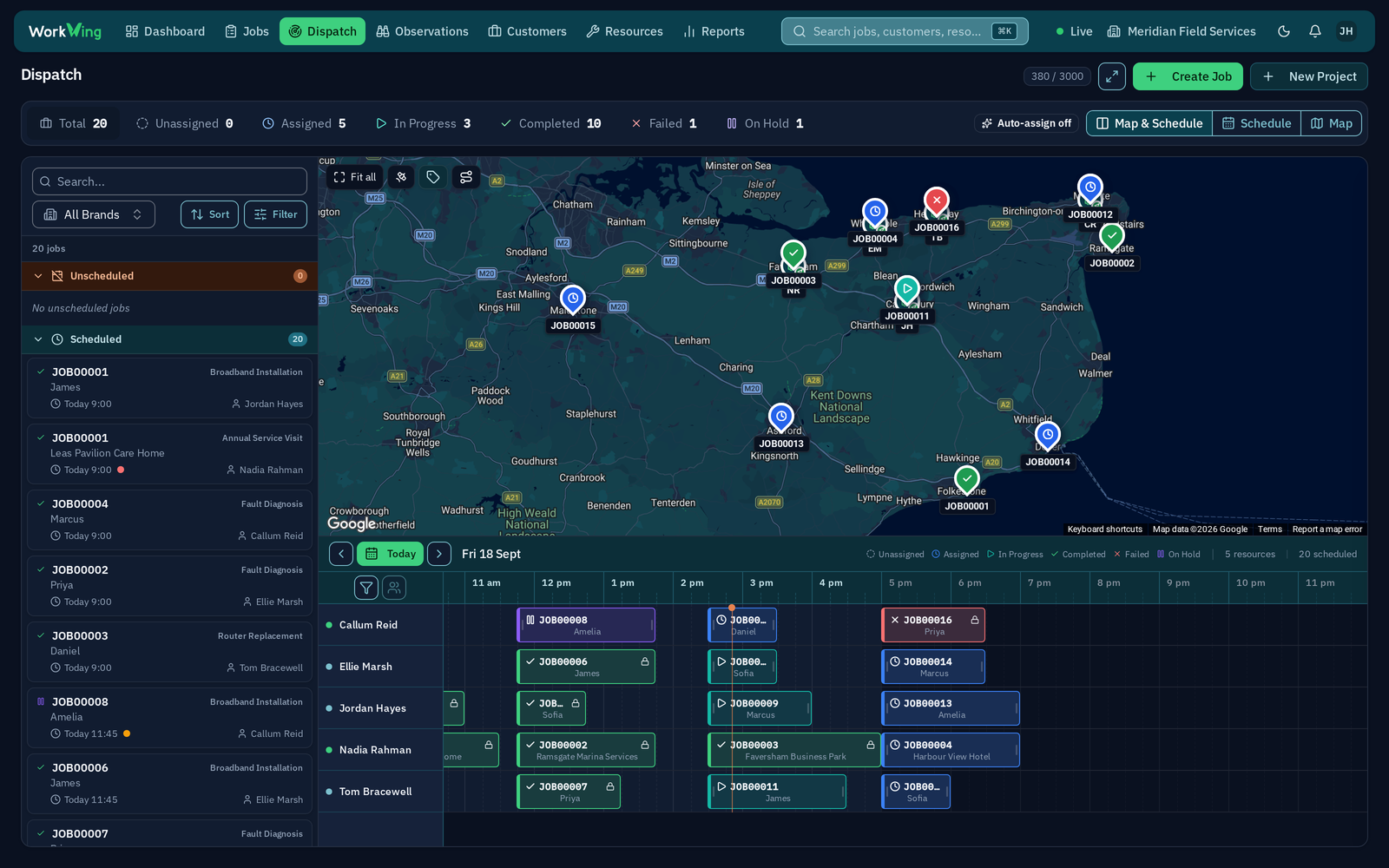Open JH user avatar menu

click(x=1346, y=31)
